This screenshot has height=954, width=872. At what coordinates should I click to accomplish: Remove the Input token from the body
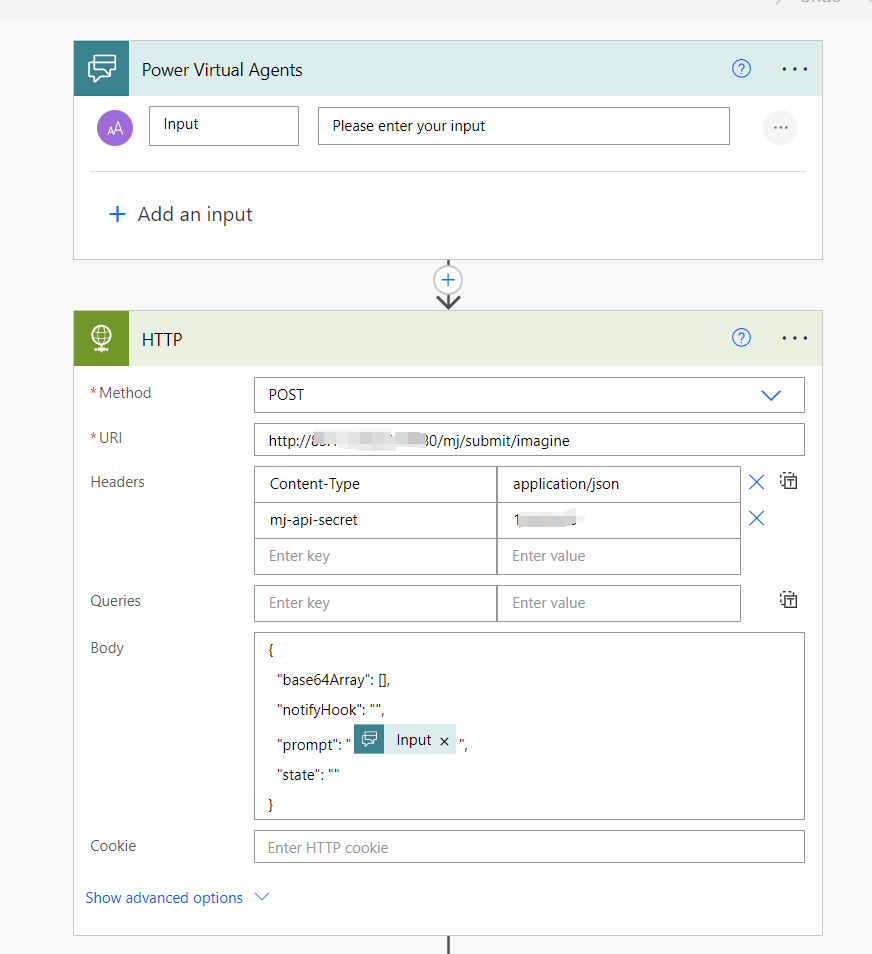(x=444, y=741)
